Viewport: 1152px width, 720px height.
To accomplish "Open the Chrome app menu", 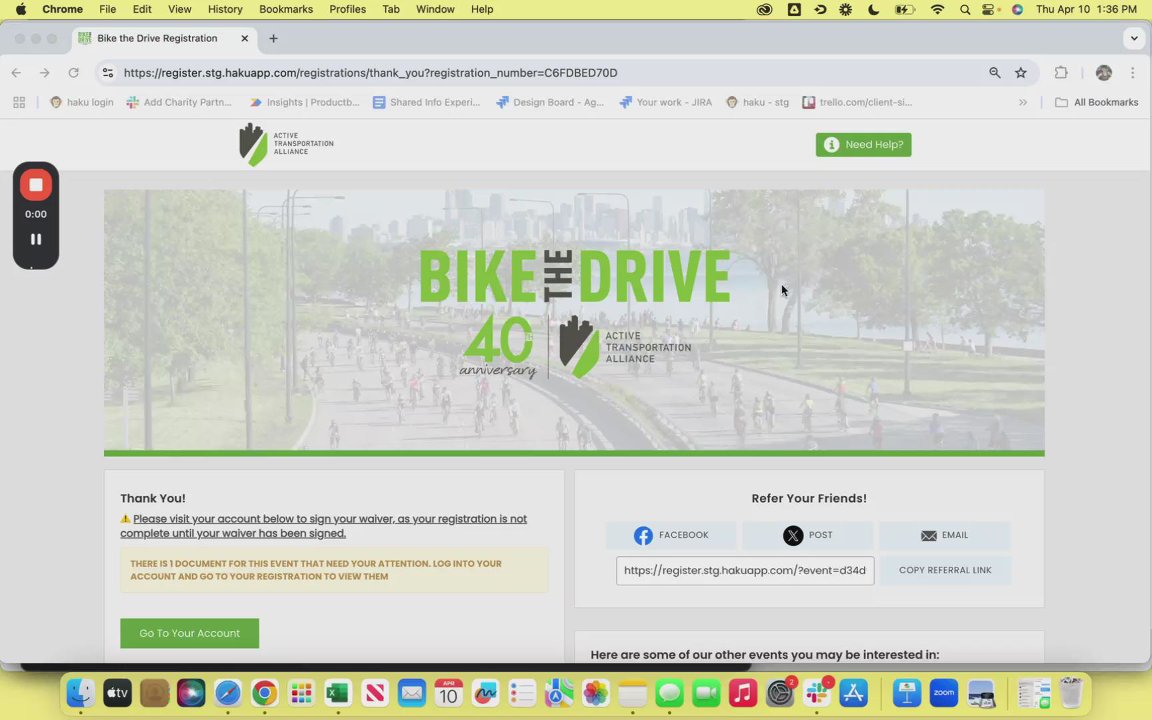I will [62, 10].
